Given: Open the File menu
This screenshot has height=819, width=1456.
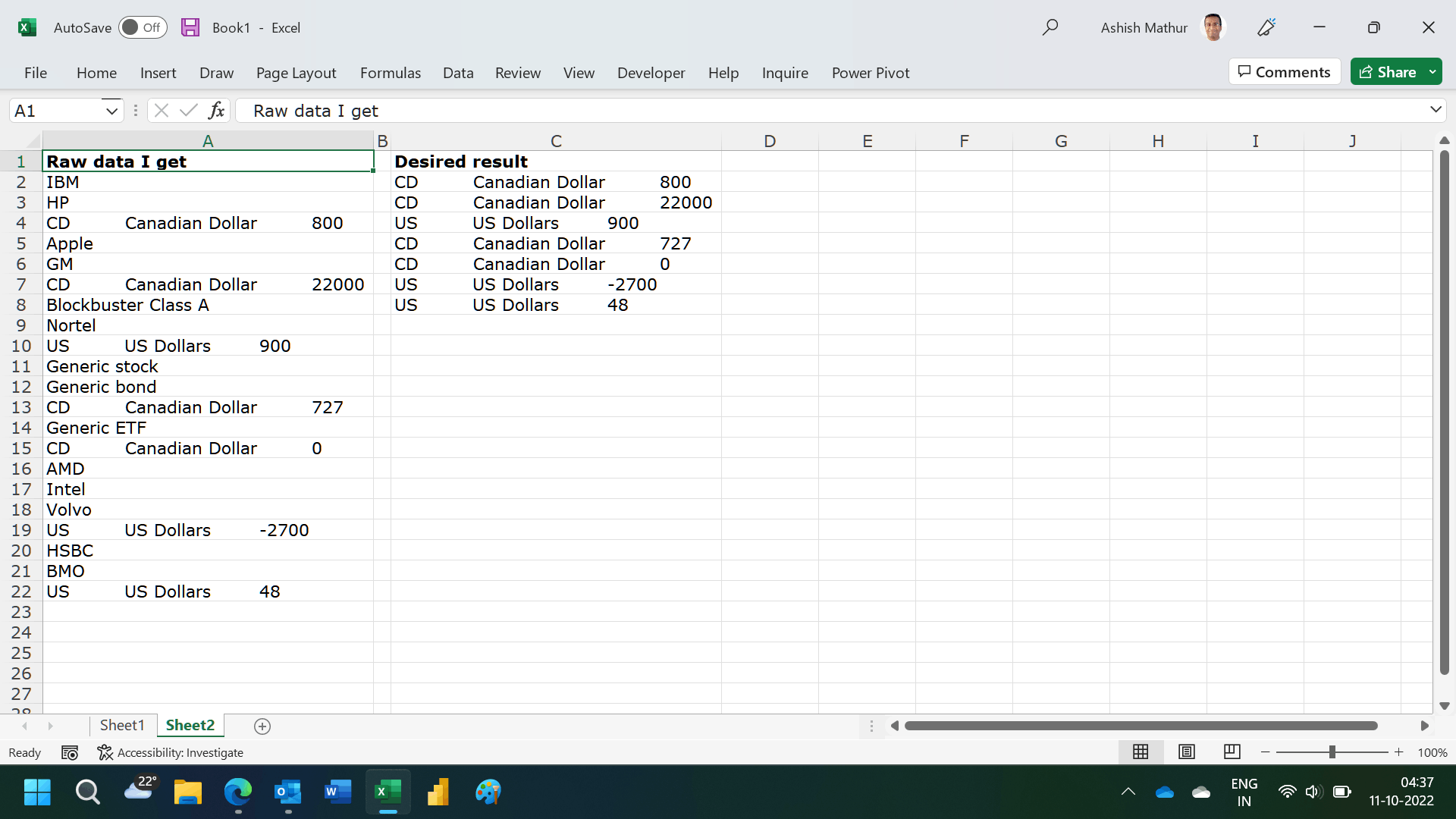Looking at the screenshot, I should [x=36, y=73].
